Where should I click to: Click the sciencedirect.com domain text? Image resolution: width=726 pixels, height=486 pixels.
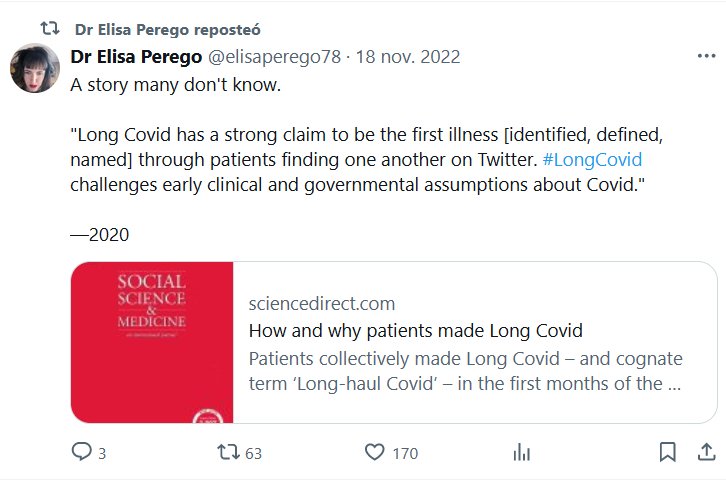(x=321, y=303)
